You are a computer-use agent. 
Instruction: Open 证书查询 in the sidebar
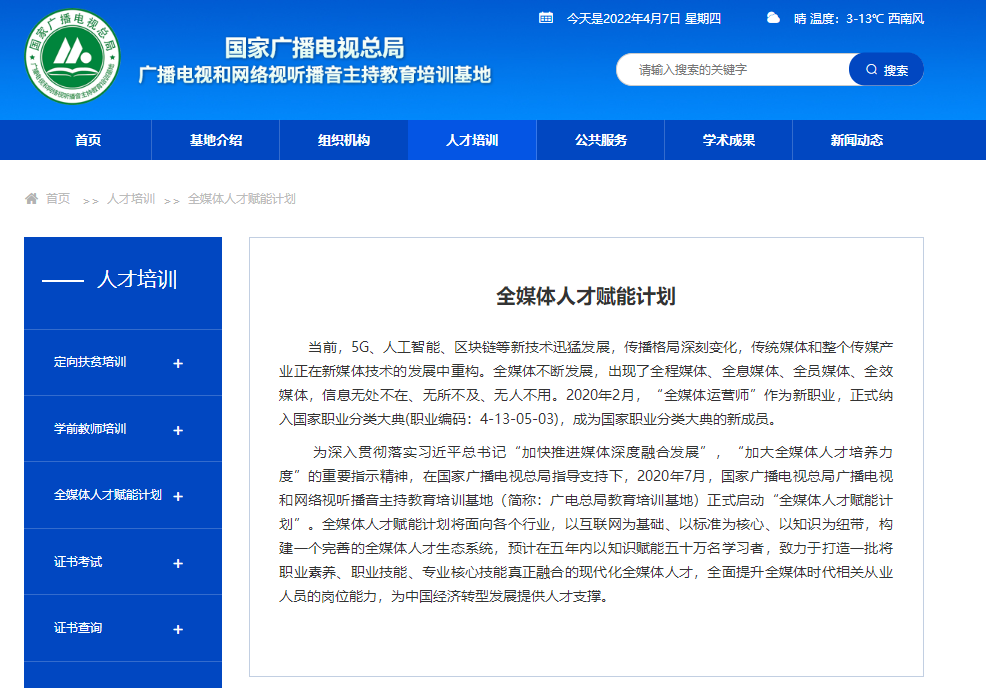(78, 628)
